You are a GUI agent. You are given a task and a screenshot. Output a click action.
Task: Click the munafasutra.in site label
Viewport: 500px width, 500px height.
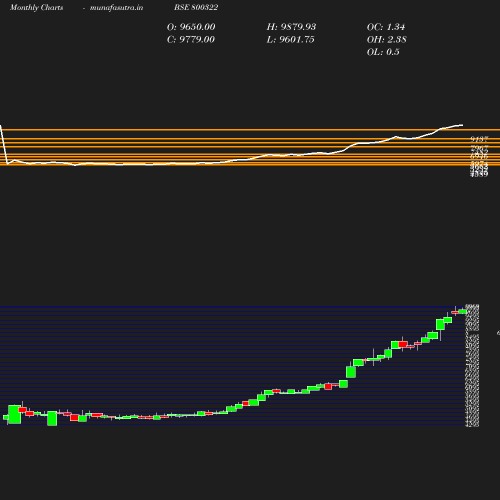click(x=116, y=8)
